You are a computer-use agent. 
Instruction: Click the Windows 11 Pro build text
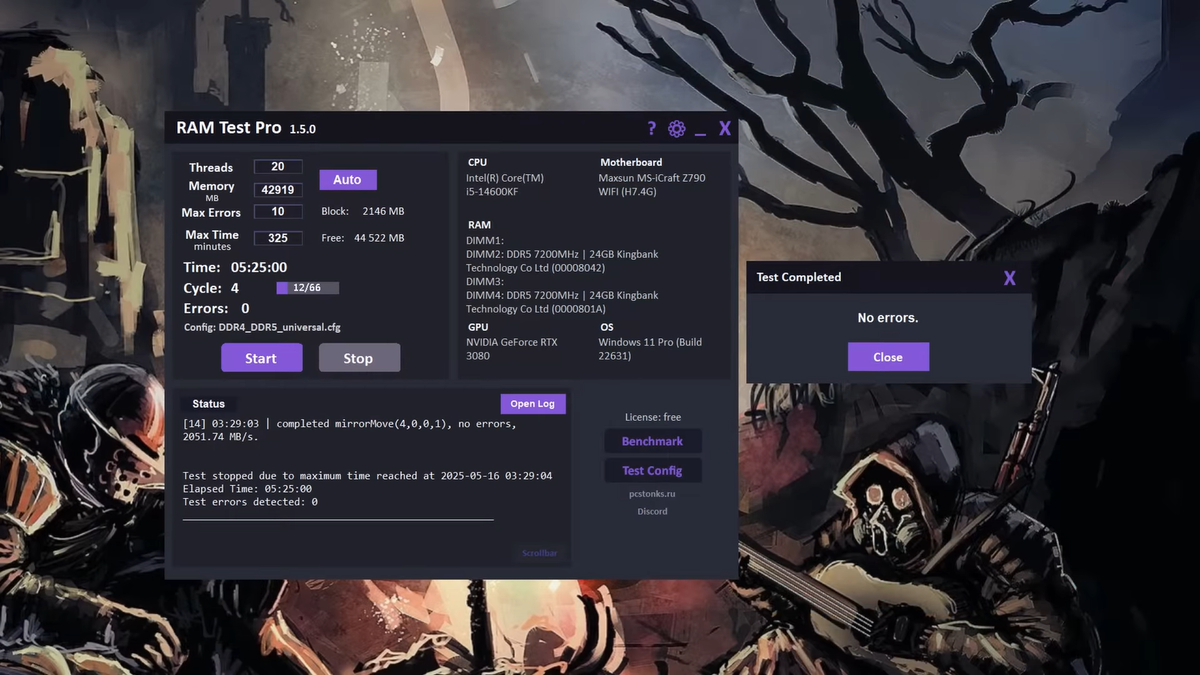[x=650, y=349]
